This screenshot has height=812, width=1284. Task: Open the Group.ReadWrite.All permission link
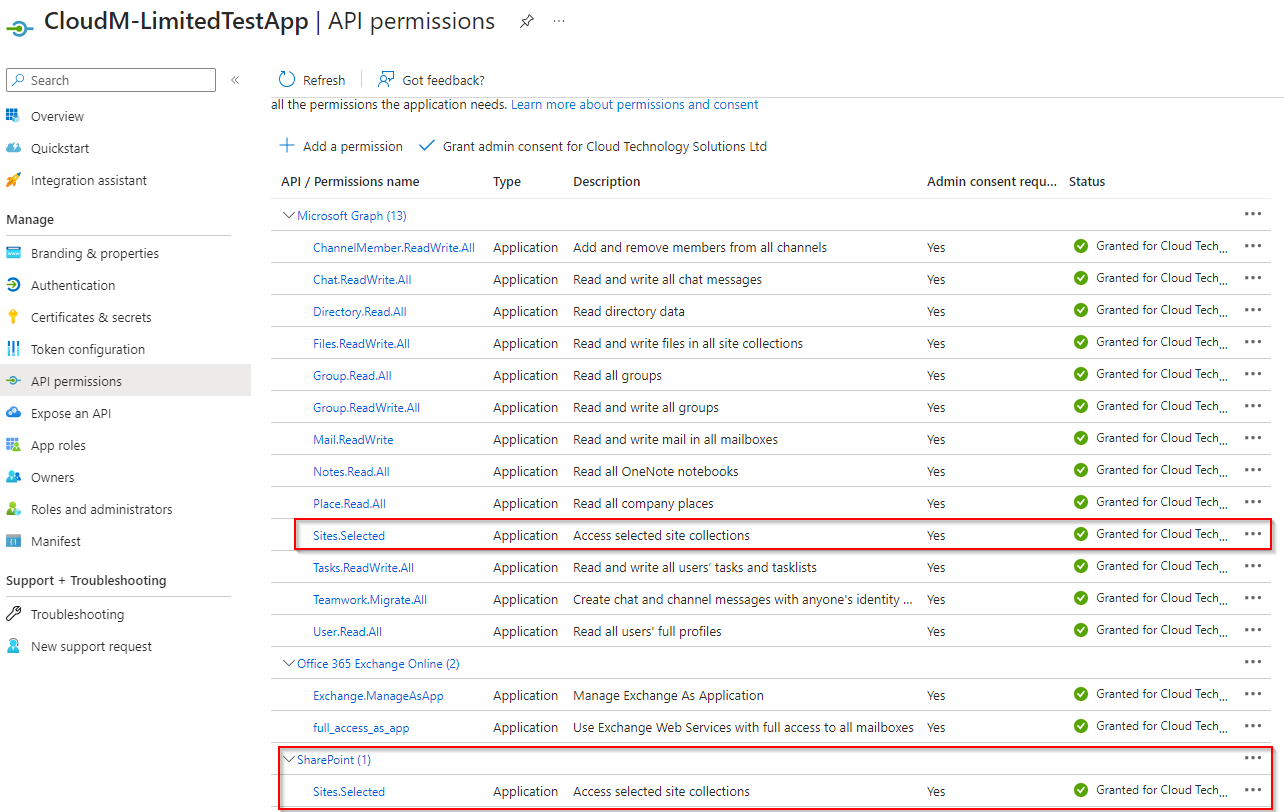[366, 407]
